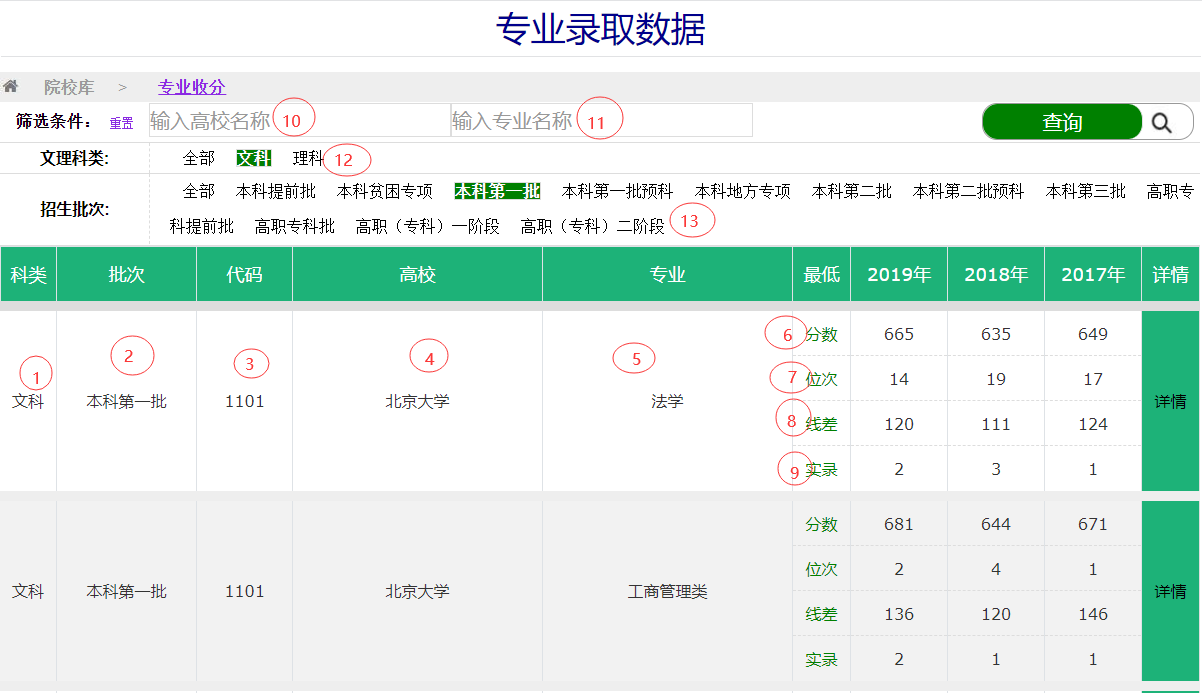Click the magnifying glass search icon
Viewport: 1202px width, 693px height.
[1161, 122]
